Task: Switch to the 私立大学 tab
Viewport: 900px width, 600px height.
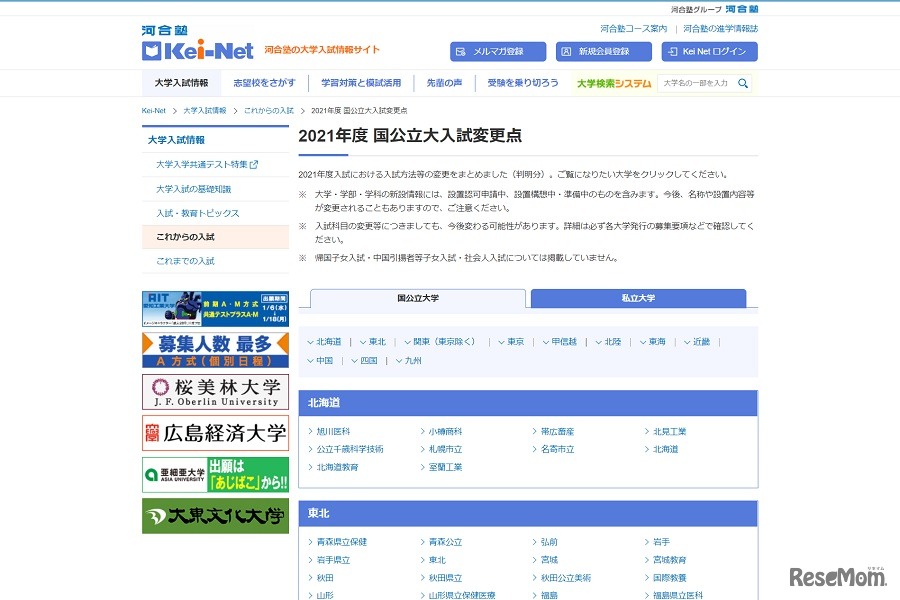Action: [638, 298]
